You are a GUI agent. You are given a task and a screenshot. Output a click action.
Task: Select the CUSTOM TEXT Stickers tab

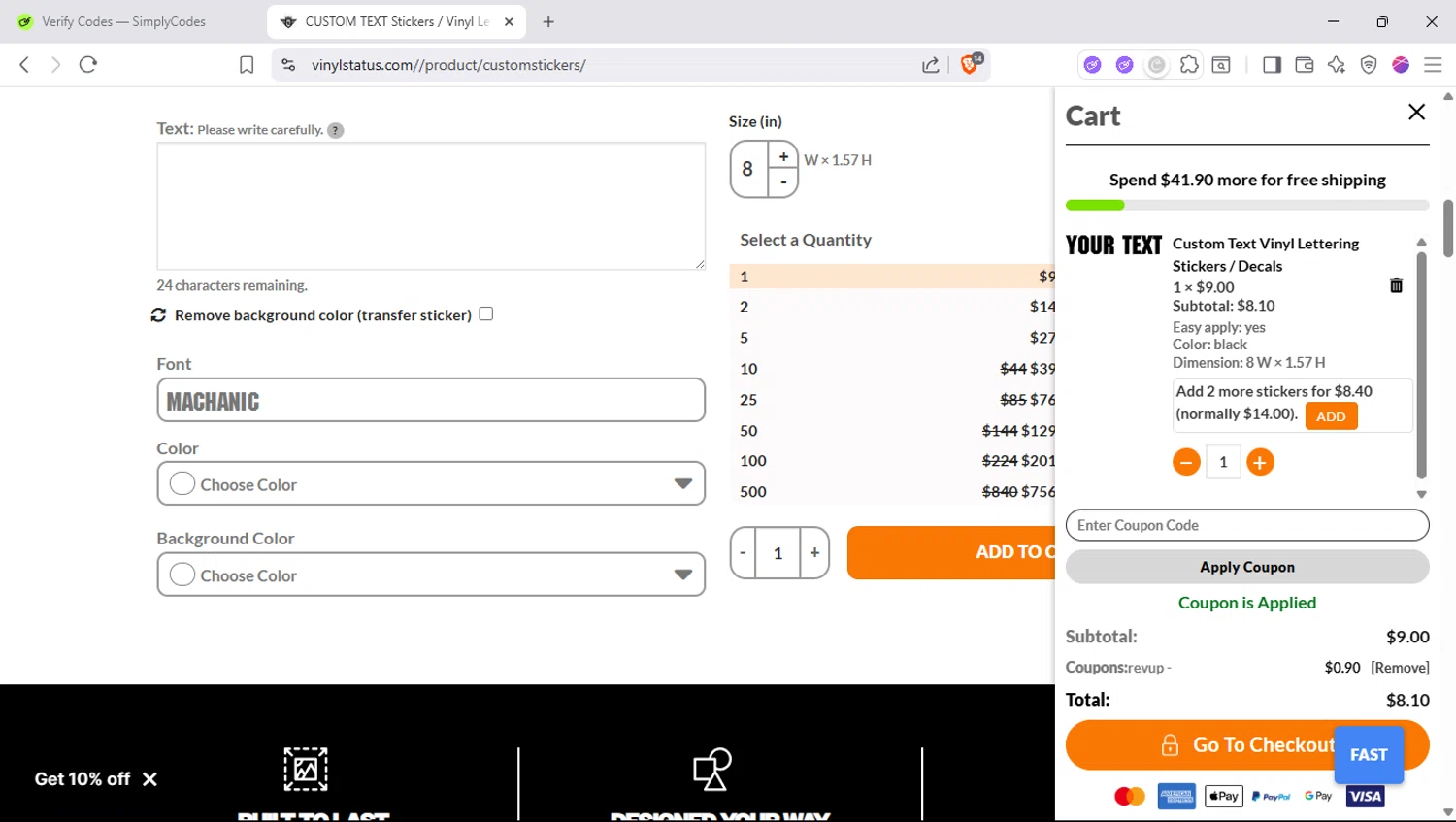396,21
